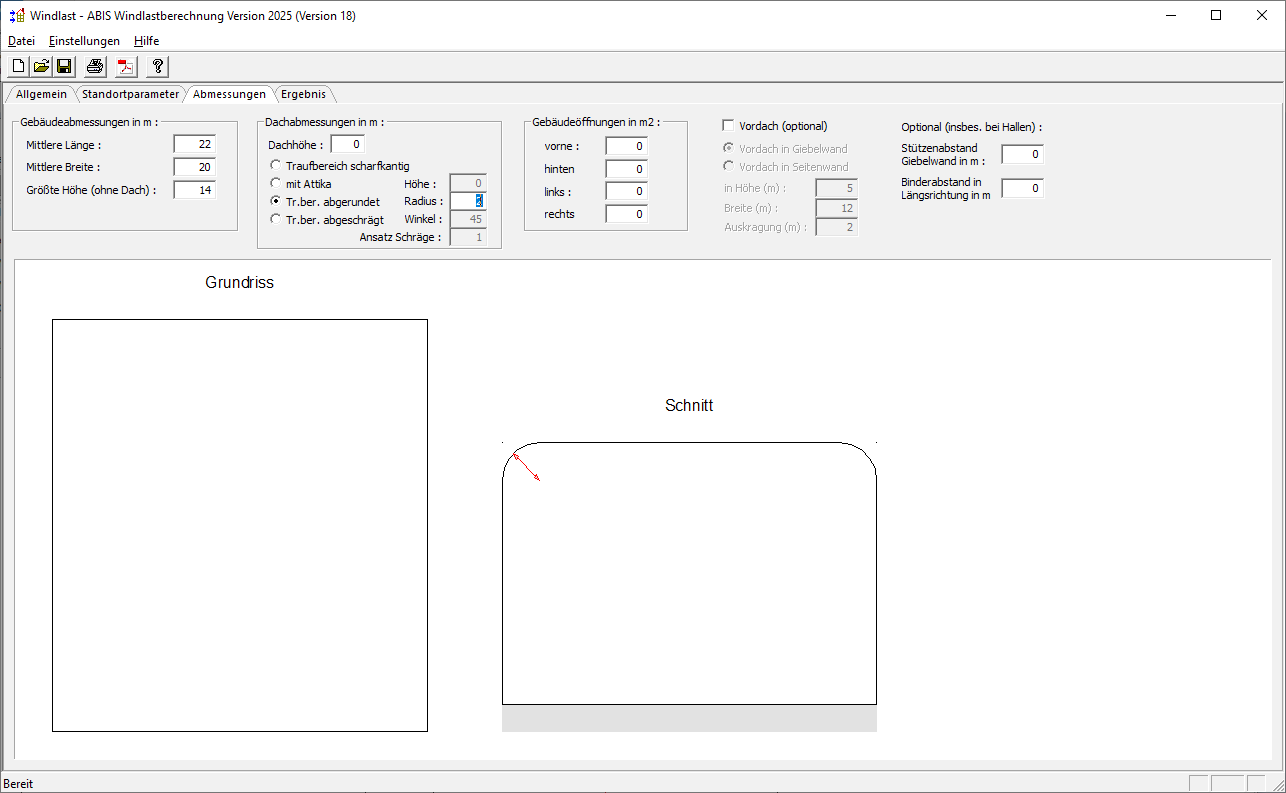Choose the mit Attika radio option

[276, 184]
